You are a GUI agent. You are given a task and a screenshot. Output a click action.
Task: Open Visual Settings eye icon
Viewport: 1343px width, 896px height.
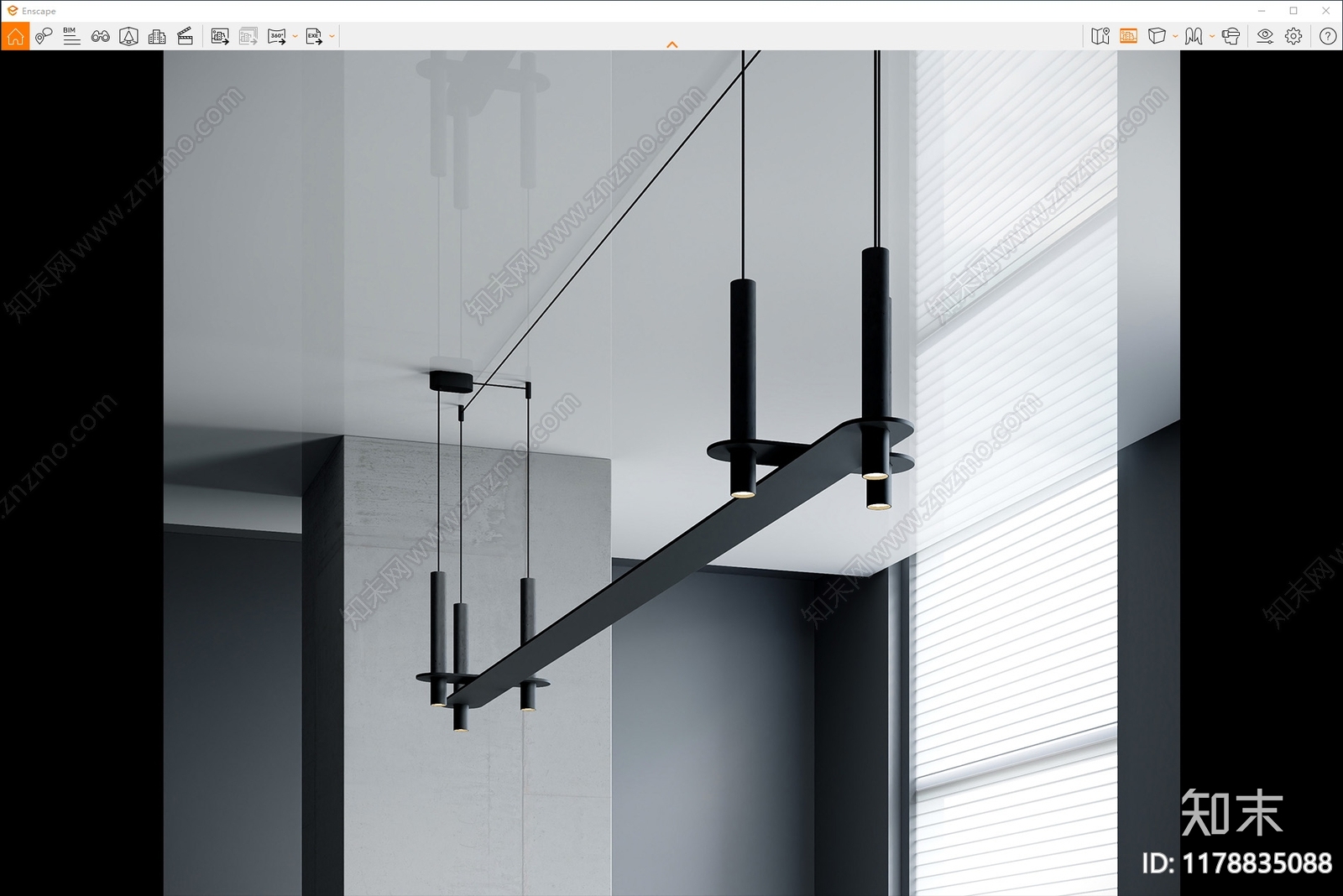(x=1265, y=36)
